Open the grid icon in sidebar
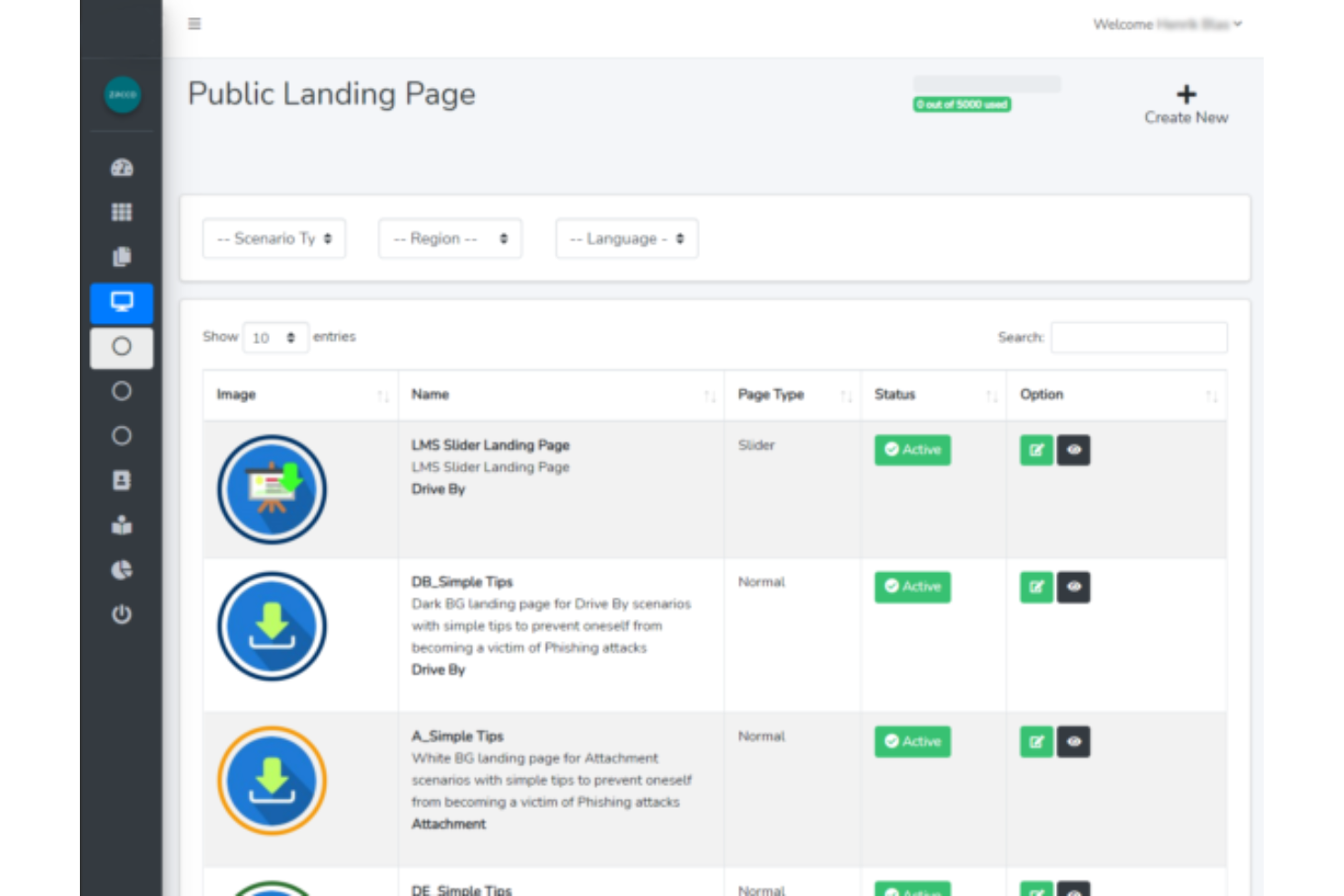Screen dimensions: 1344x896 pyautogui.click(x=122, y=212)
